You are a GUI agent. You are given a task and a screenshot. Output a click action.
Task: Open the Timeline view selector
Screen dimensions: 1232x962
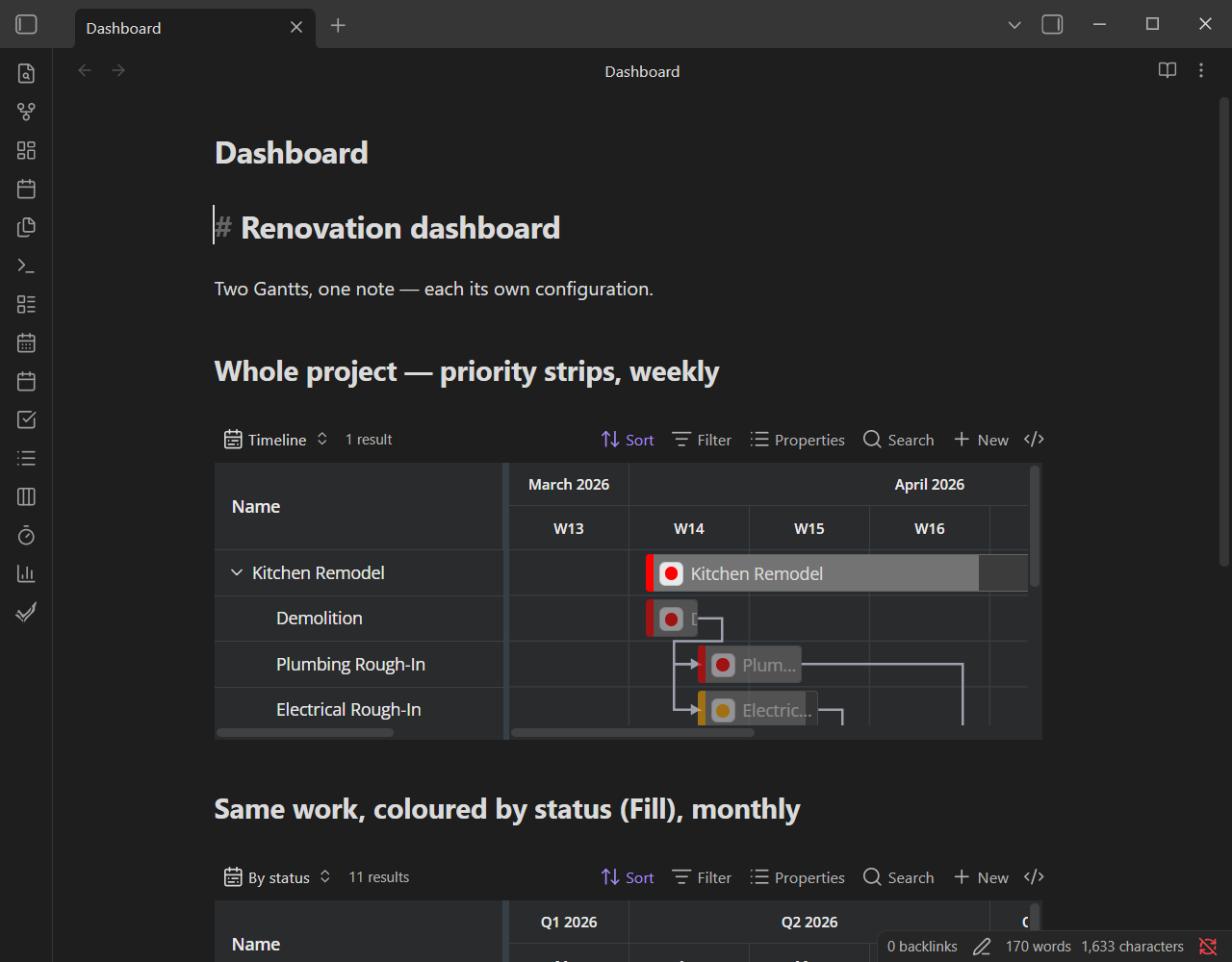[x=276, y=440]
